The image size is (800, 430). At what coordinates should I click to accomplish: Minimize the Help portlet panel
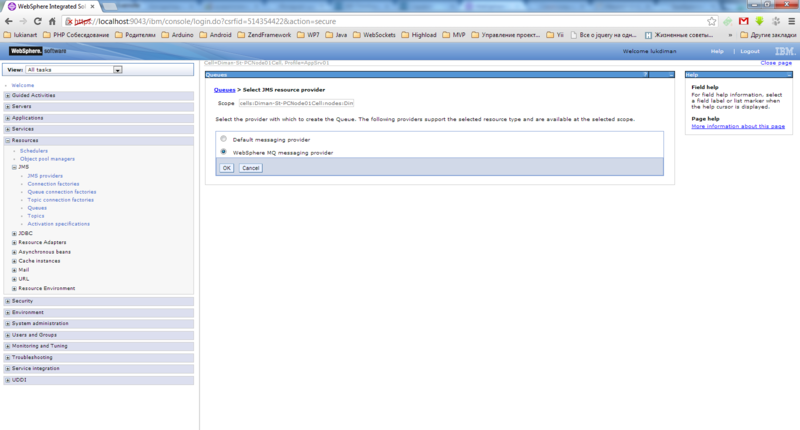789,75
